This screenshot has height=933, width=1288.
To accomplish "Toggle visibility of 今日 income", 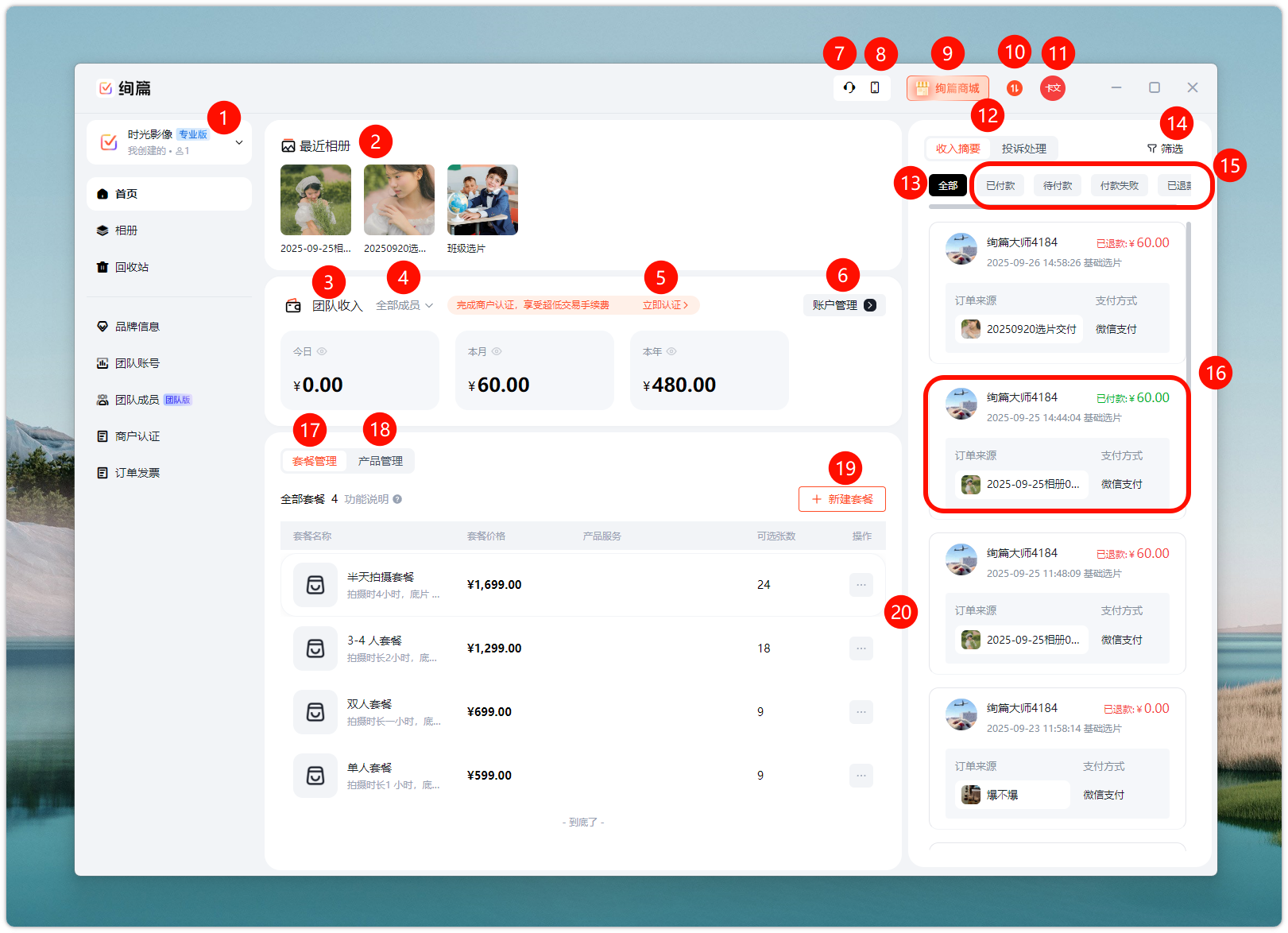I will tap(322, 351).
